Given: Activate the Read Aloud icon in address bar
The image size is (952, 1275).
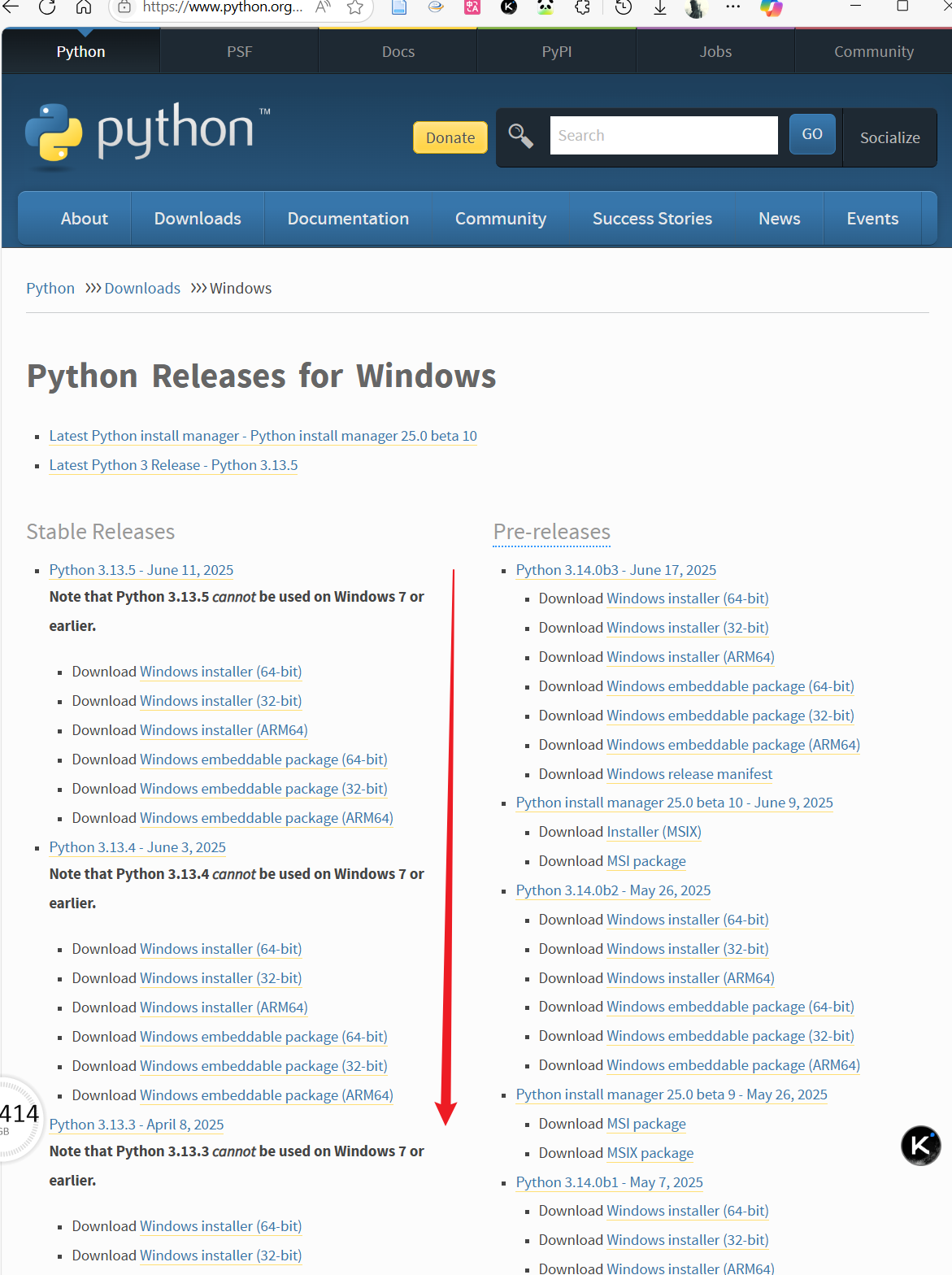Looking at the screenshot, I should pyautogui.click(x=323, y=7).
